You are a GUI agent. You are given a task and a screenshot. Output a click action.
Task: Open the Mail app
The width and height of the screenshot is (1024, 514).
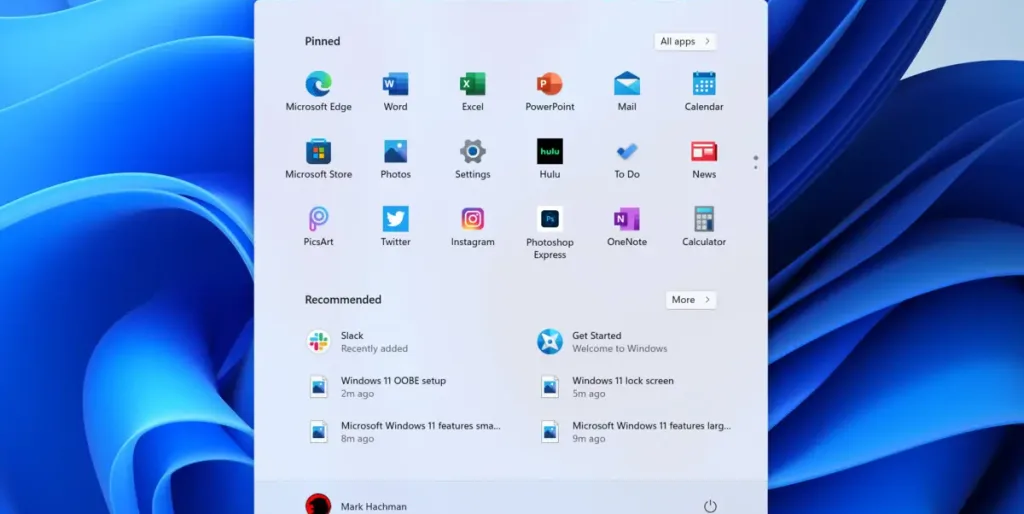tap(627, 91)
